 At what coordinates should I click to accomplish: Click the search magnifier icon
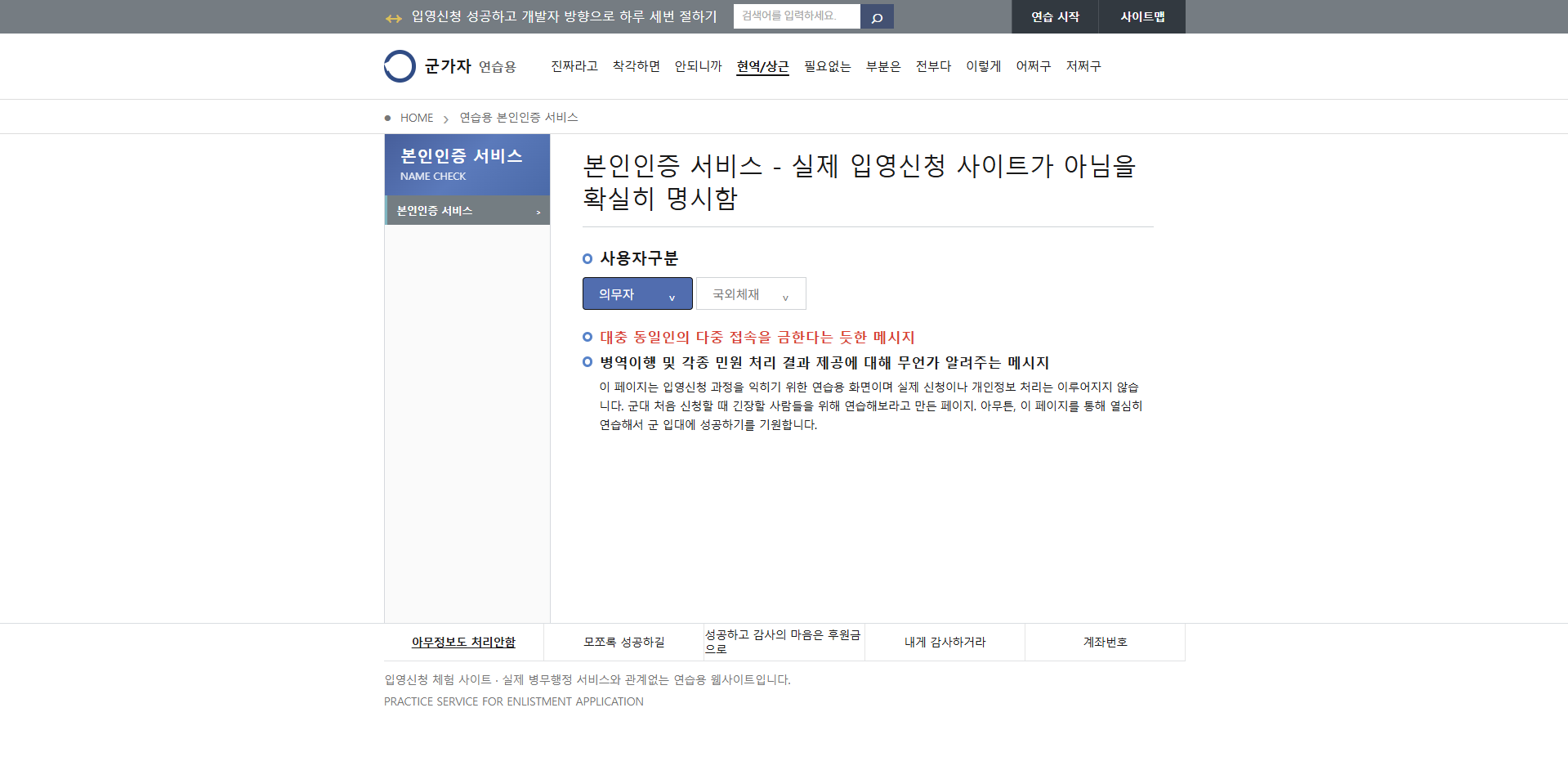pyautogui.click(x=877, y=17)
